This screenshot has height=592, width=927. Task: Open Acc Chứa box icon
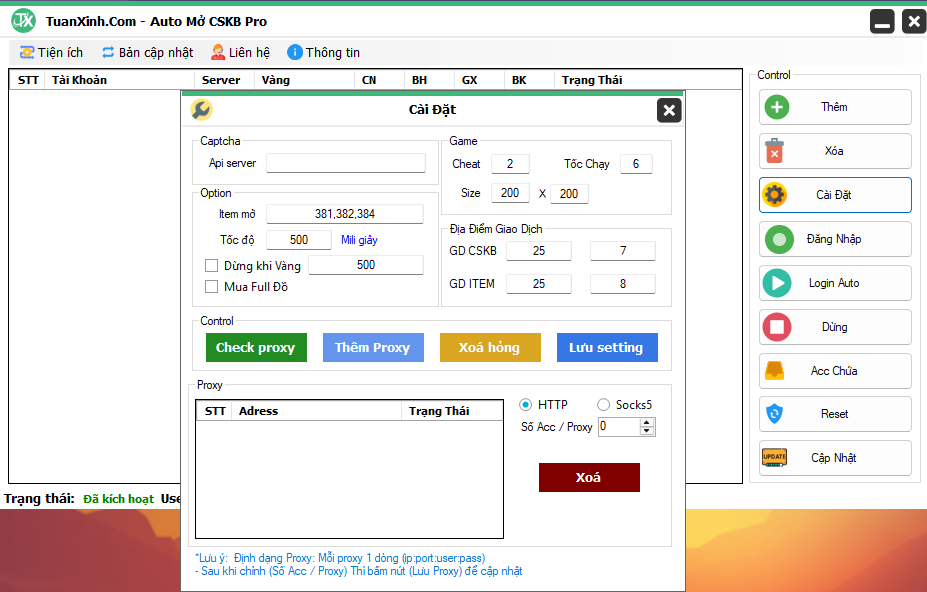(775, 371)
